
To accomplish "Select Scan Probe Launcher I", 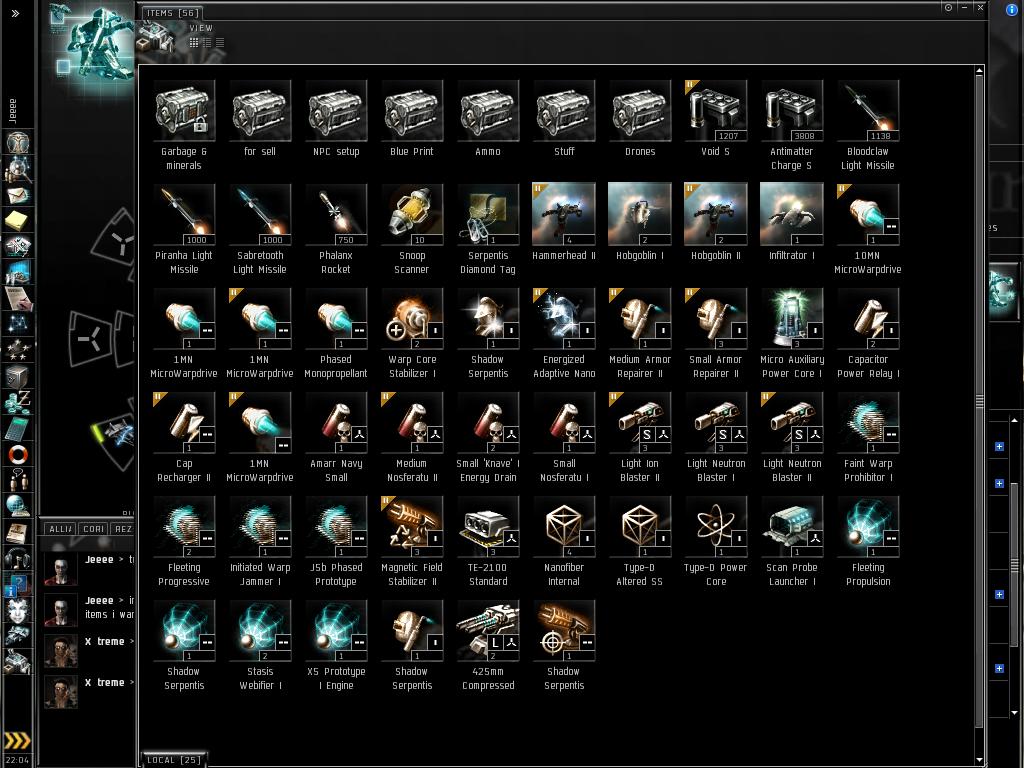I will (792, 541).
